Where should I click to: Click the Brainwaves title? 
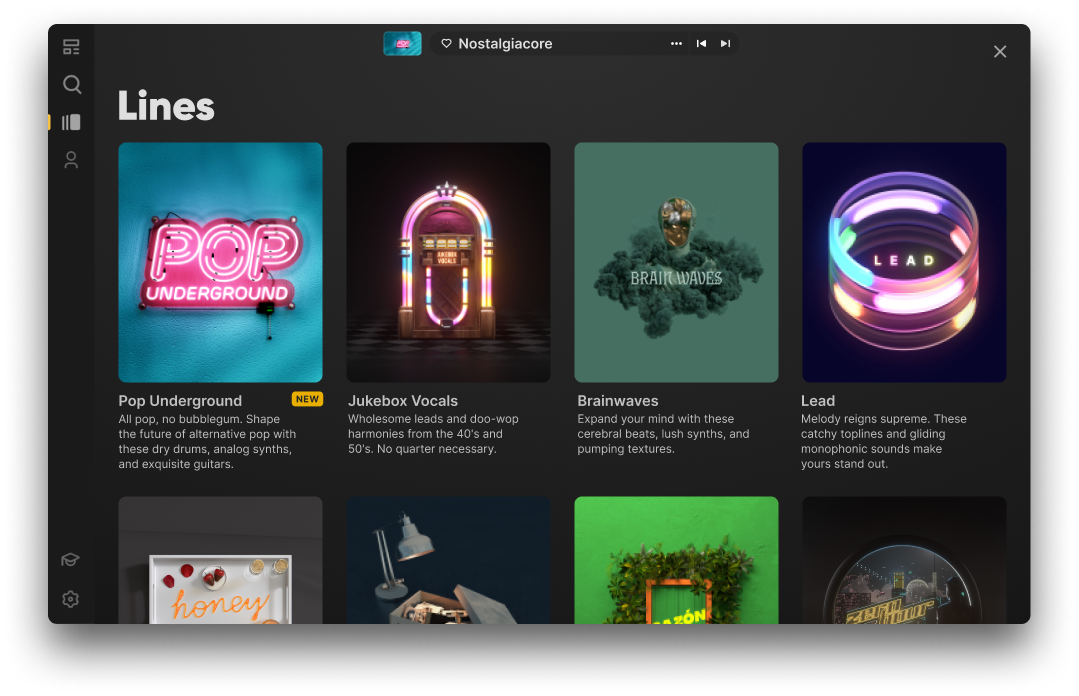tap(618, 401)
